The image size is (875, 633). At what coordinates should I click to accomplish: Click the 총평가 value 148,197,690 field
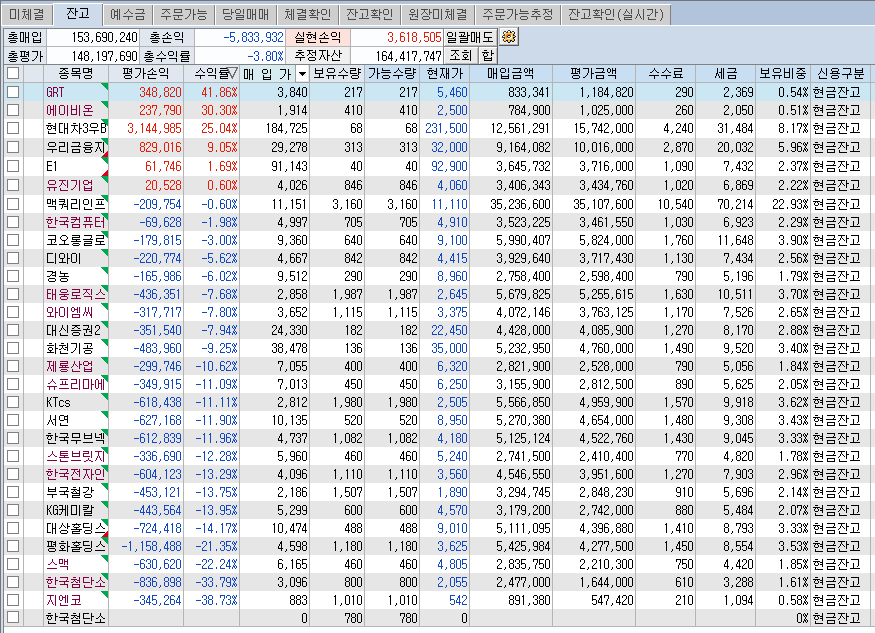pos(93,55)
